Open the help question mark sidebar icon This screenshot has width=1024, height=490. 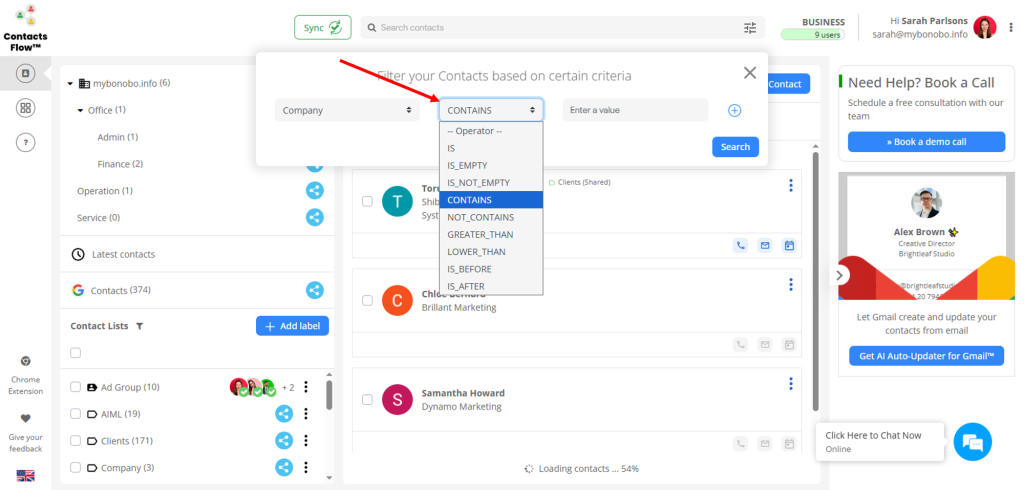(26, 142)
